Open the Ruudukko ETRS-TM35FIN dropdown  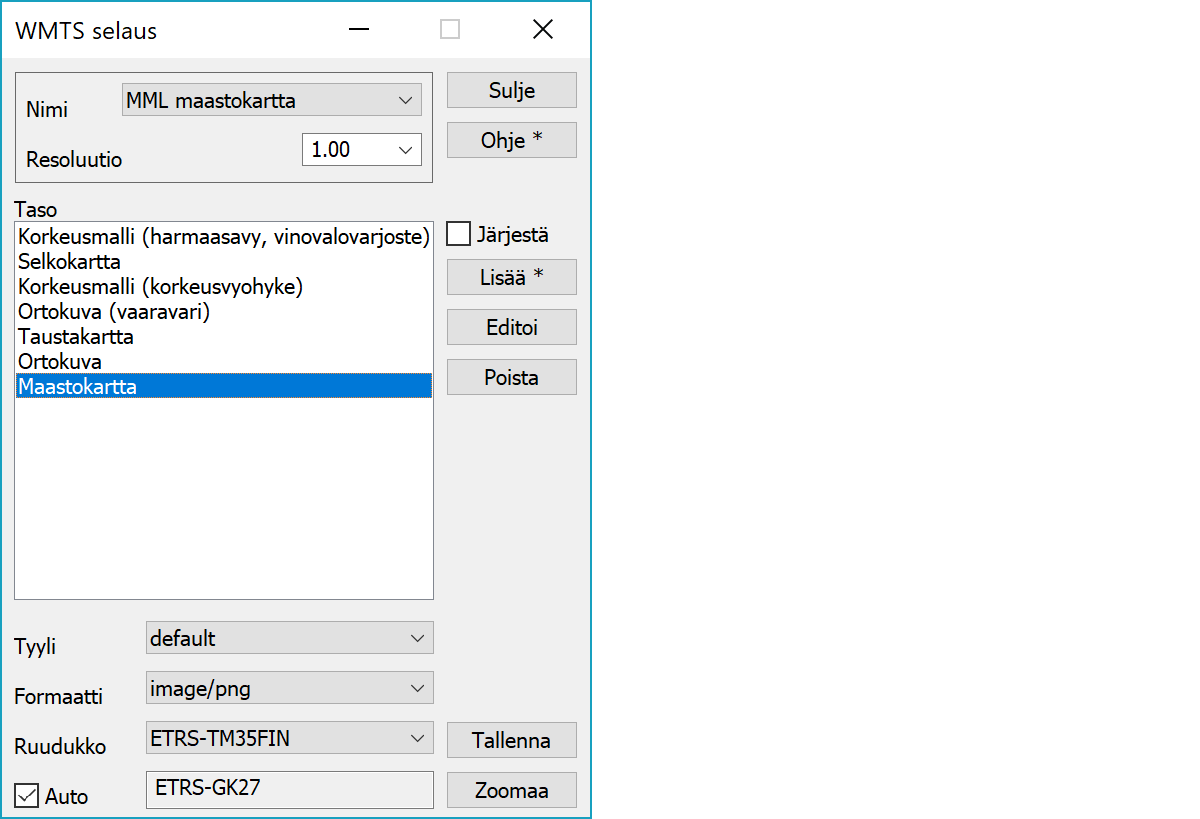[289, 739]
